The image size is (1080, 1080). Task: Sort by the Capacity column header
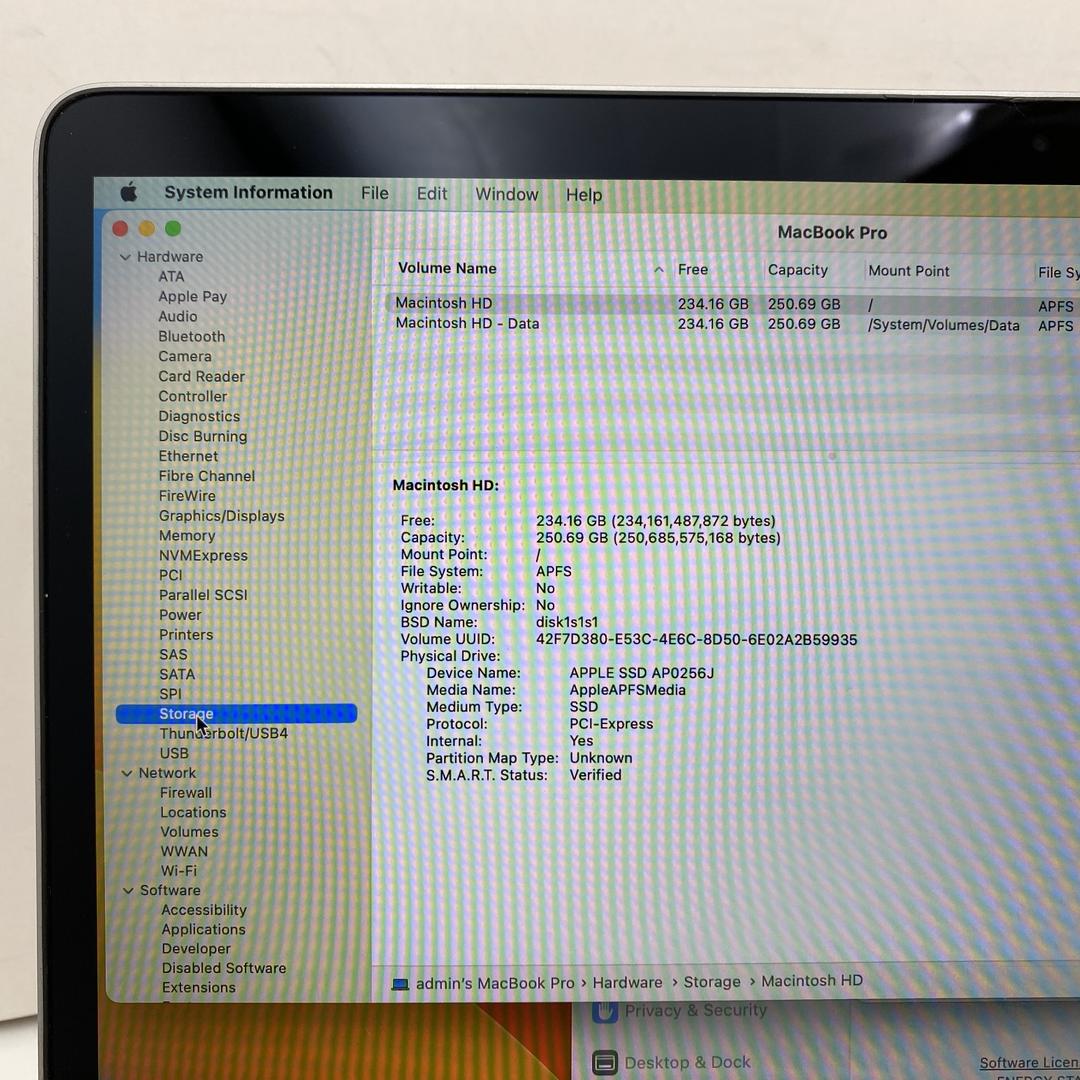pyautogui.click(x=798, y=271)
